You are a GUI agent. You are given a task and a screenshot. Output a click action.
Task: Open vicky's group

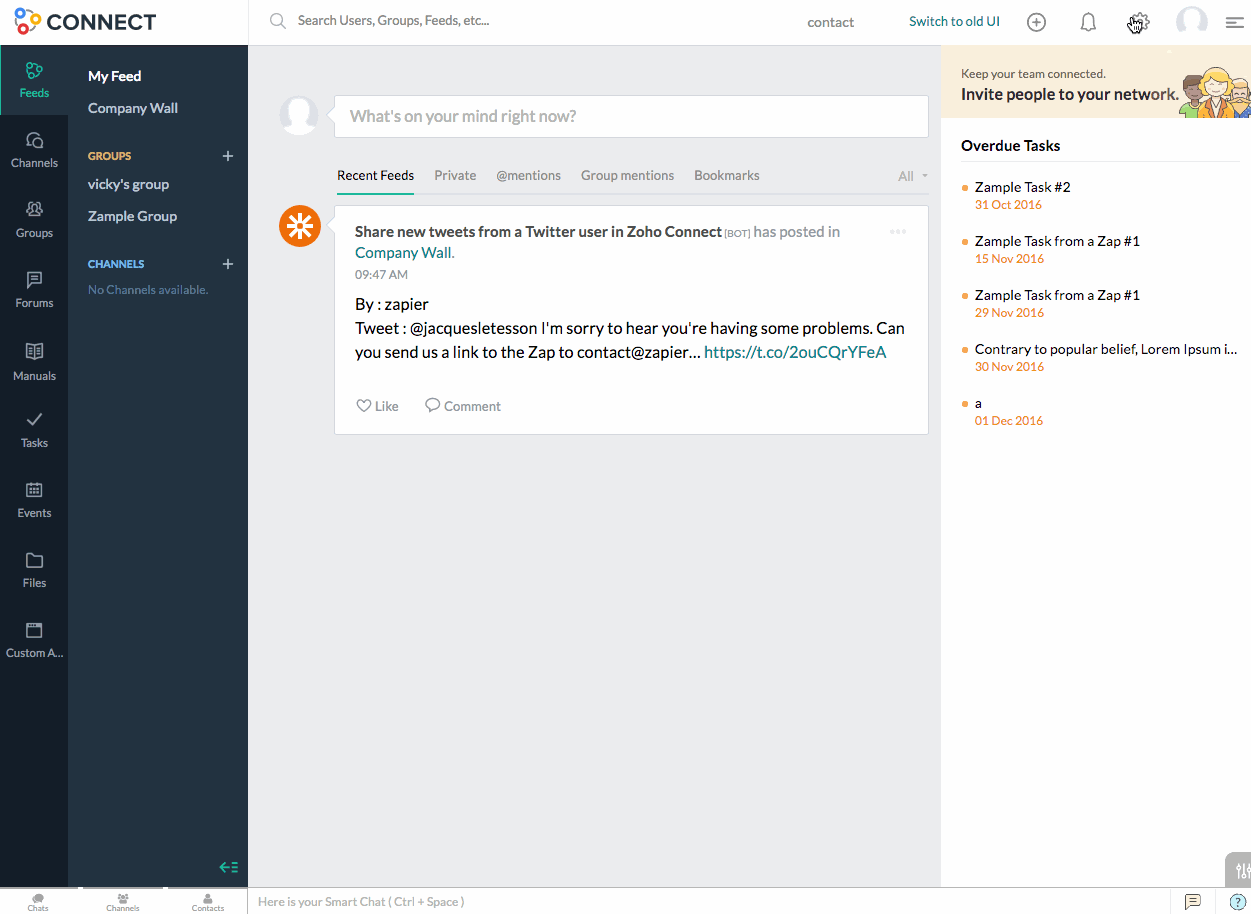129,184
